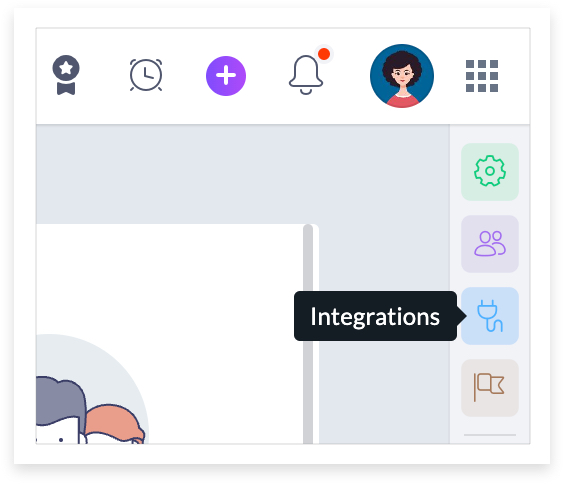Click the alarm clock reminders icon
Image resolution: width=564 pixels, height=484 pixels.
coord(146,75)
